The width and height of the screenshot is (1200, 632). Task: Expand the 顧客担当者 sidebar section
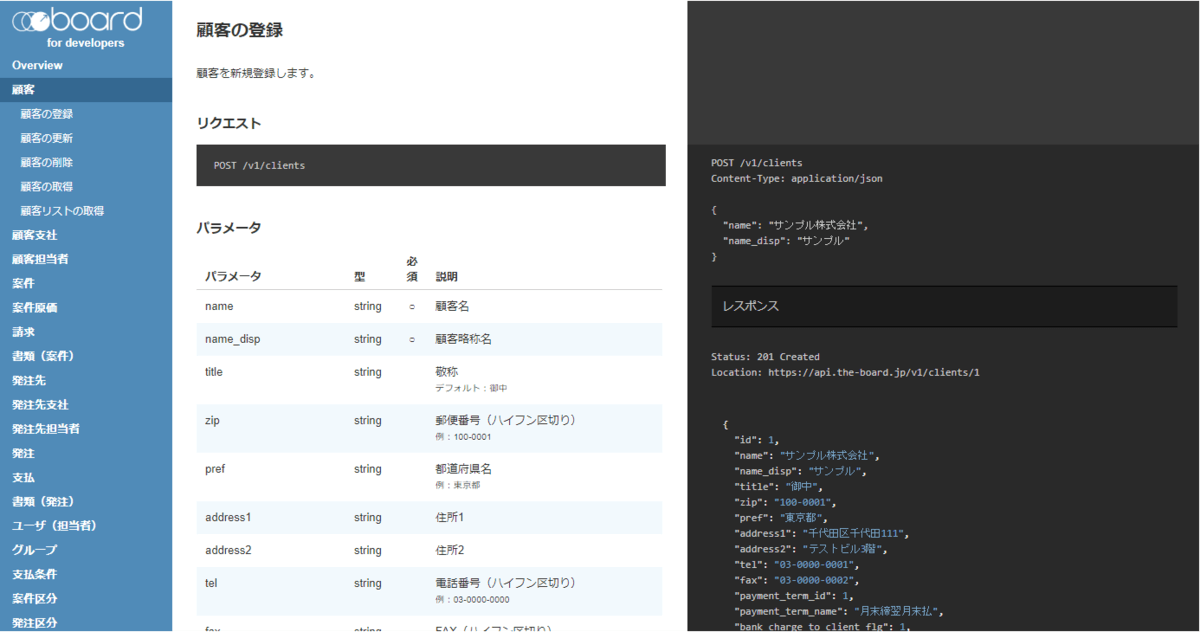[40, 259]
